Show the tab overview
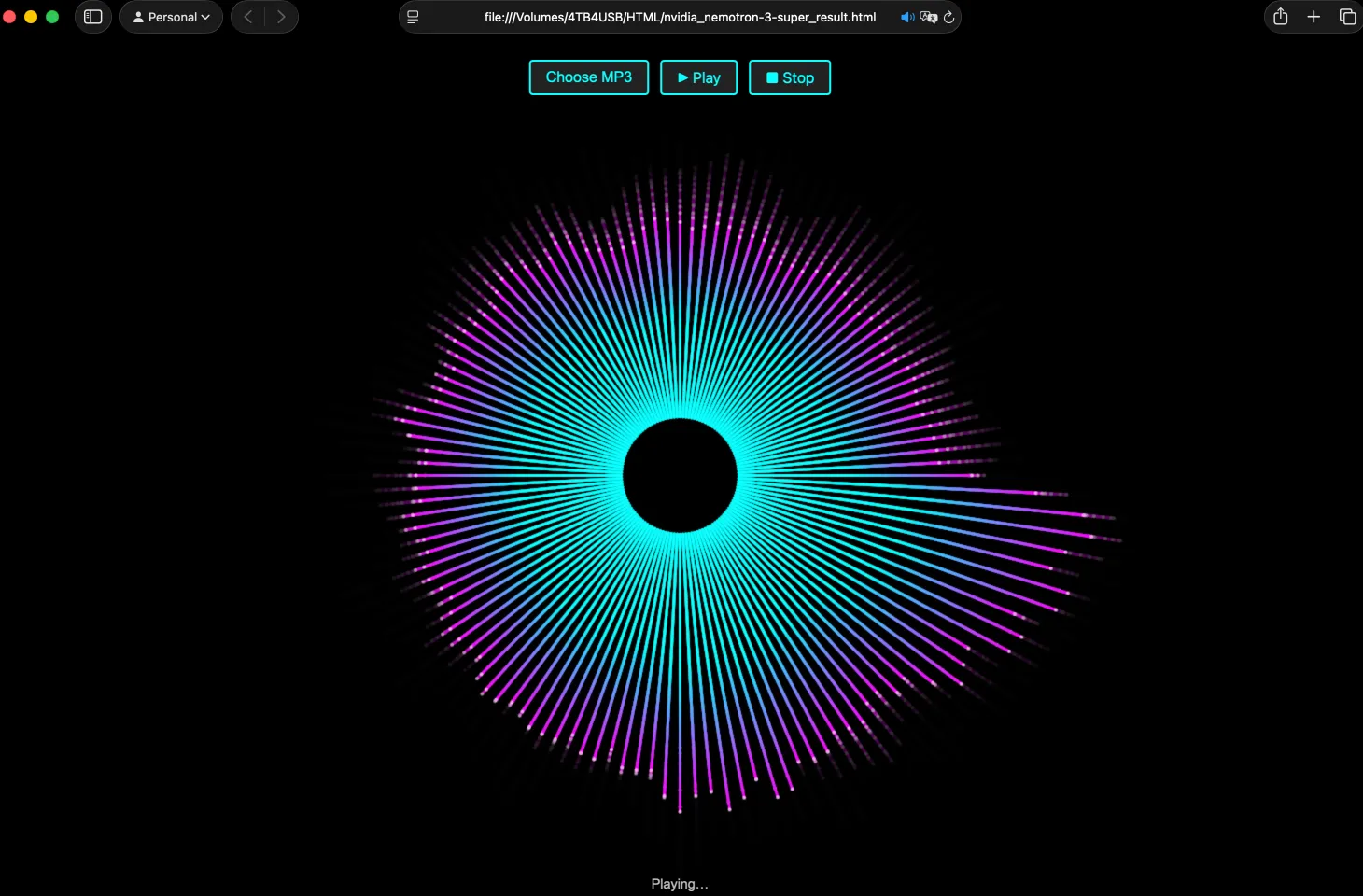 pyautogui.click(x=1347, y=17)
